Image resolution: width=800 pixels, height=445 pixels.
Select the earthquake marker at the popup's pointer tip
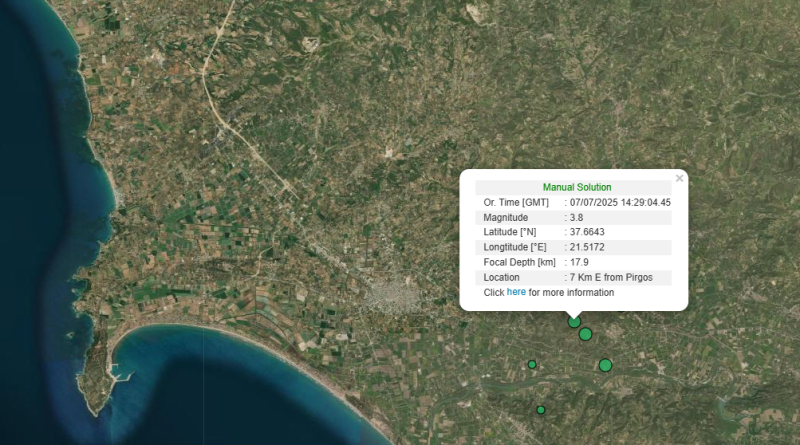tap(574, 322)
